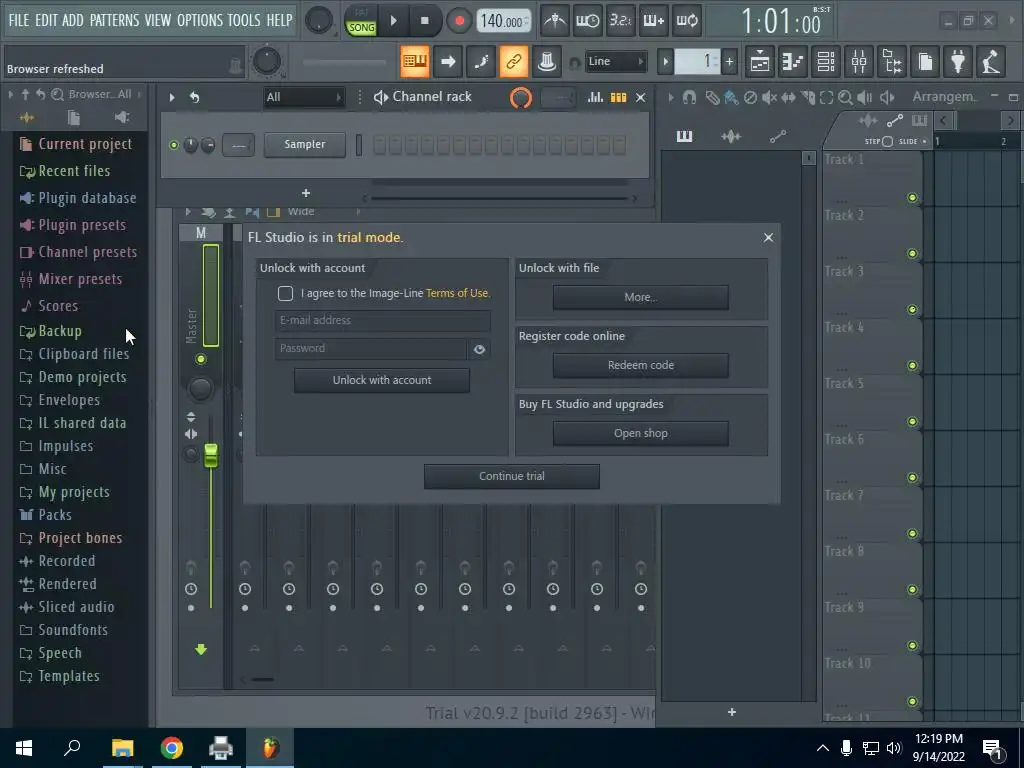1024x768 pixels.
Task: Click the link/multilink controllers icon
Action: (513, 61)
